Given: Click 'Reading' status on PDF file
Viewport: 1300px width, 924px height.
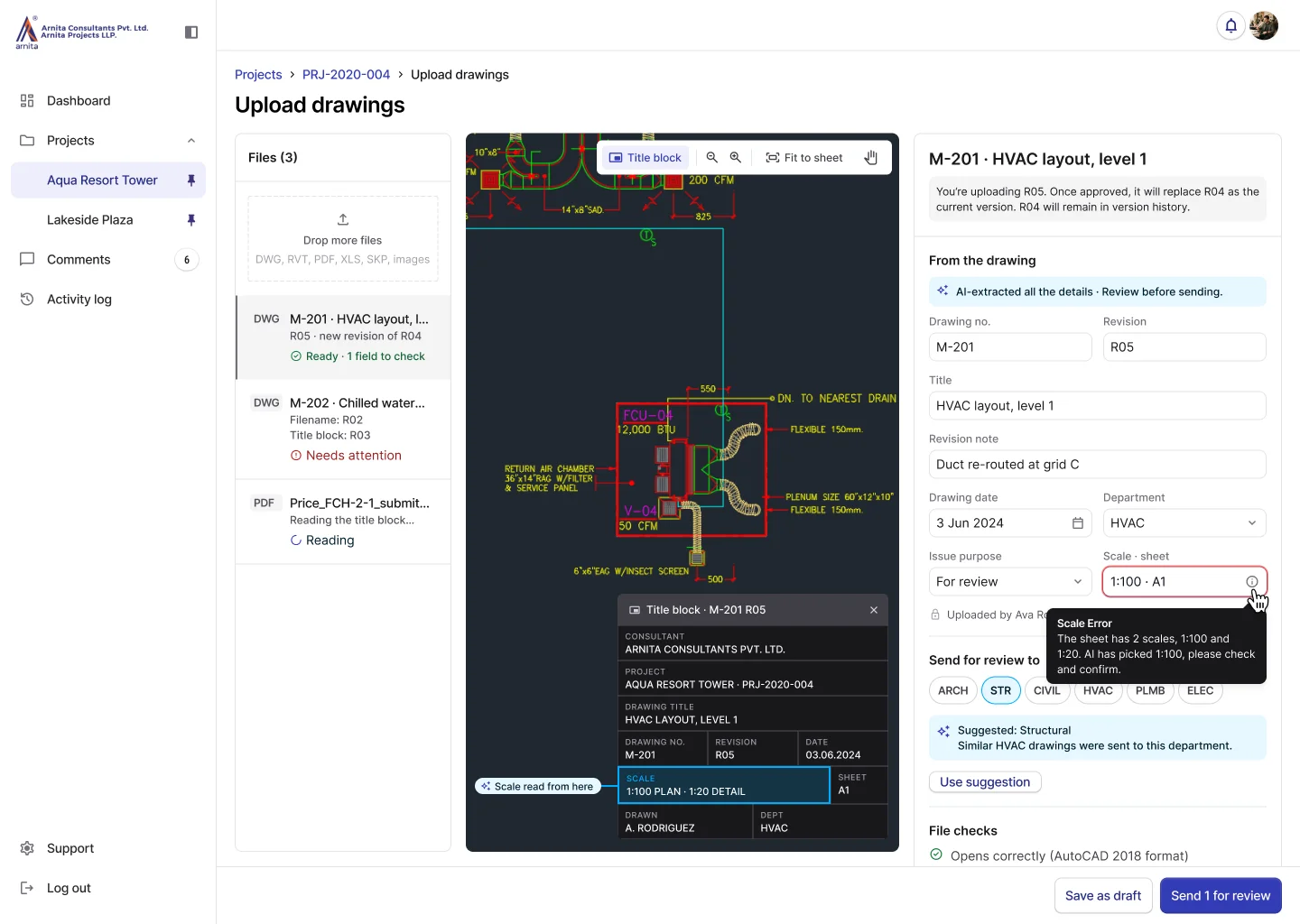Looking at the screenshot, I should click(322, 541).
